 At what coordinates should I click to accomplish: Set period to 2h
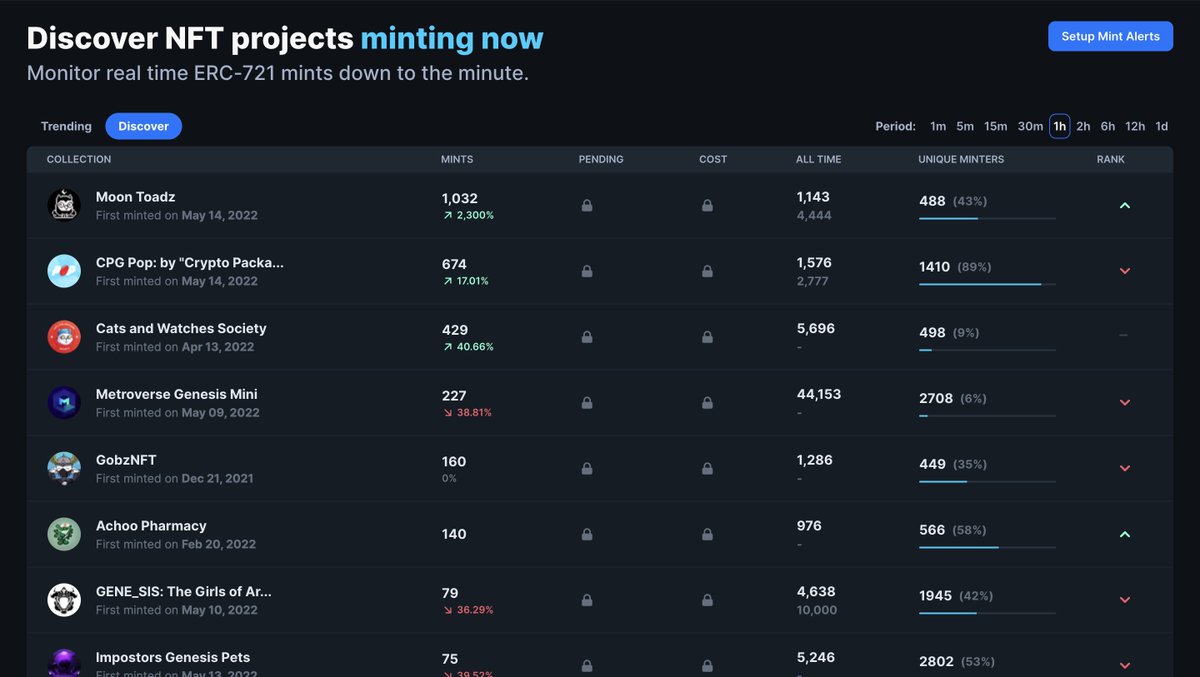[x=1083, y=126]
